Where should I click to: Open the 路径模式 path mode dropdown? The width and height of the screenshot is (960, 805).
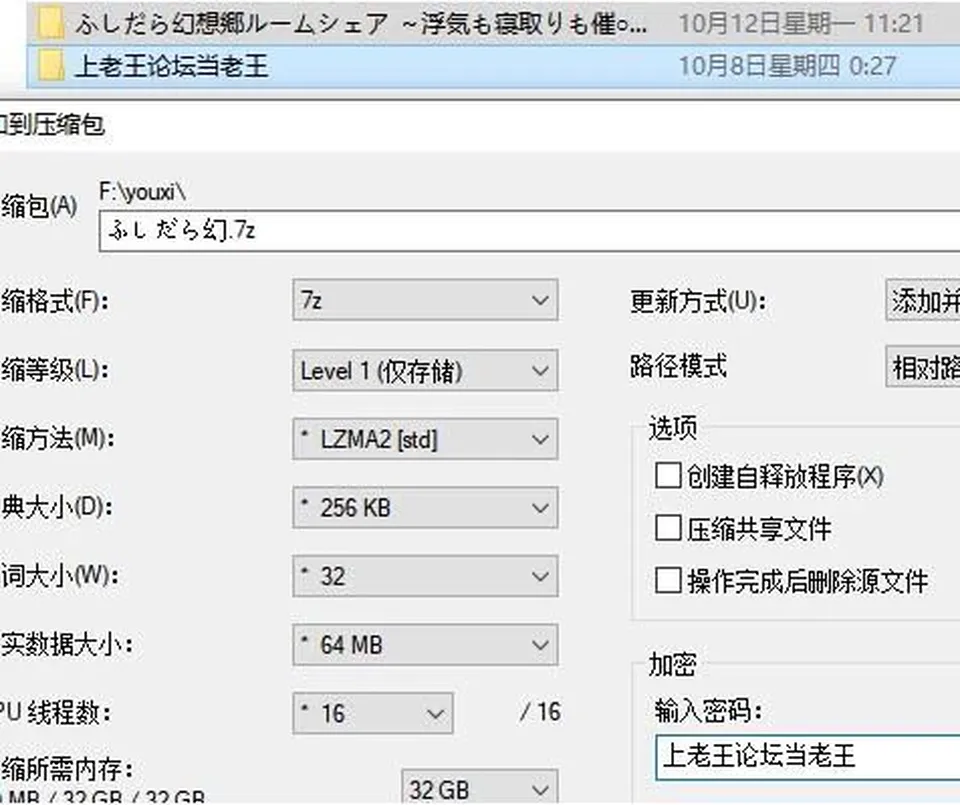(x=923, y=367)
